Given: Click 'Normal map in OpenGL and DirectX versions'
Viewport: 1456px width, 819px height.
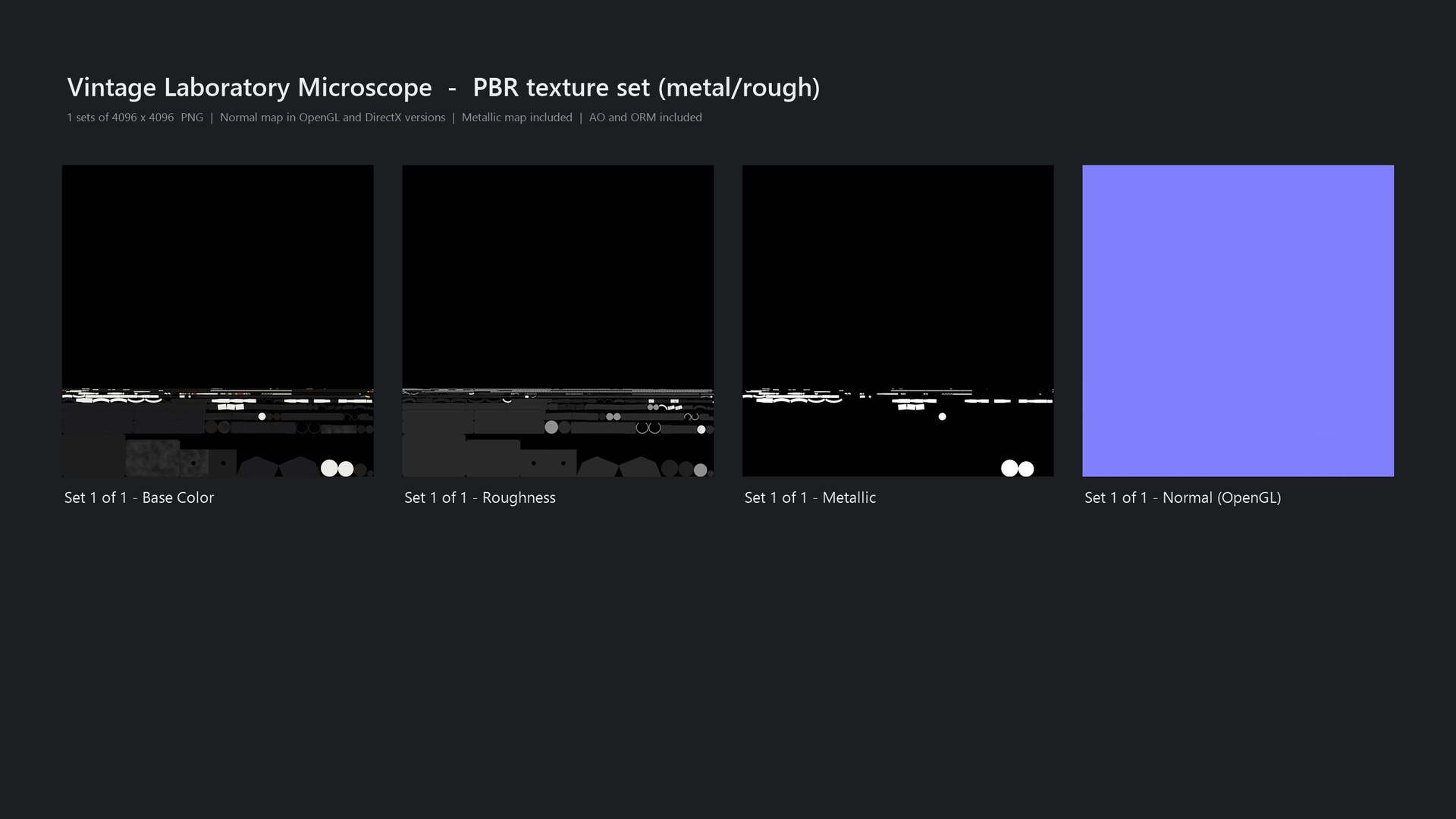Looking at the screenshot, I should [x=333, y=118].
